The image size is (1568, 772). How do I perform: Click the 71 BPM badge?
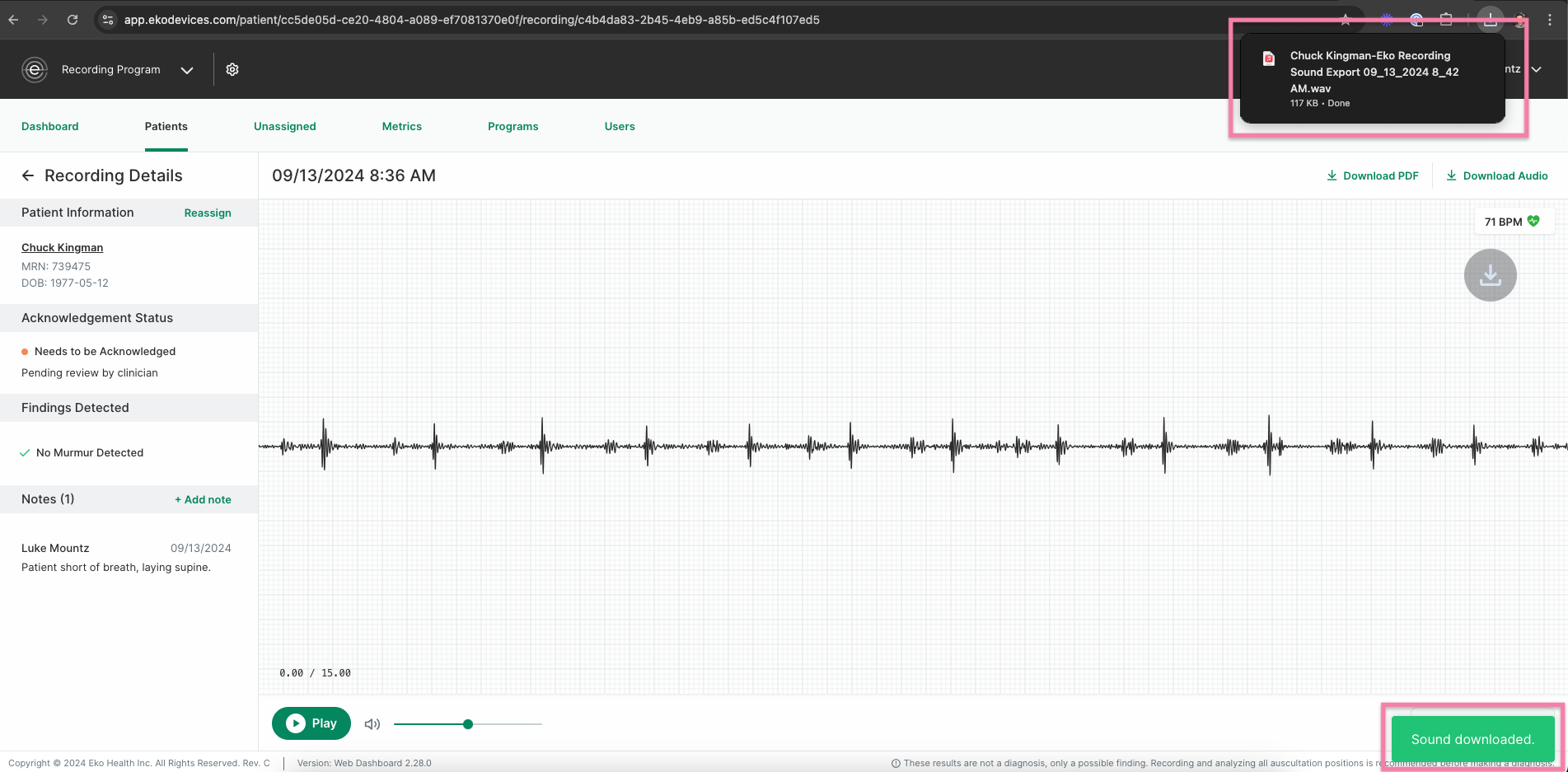coord(1514,222)
